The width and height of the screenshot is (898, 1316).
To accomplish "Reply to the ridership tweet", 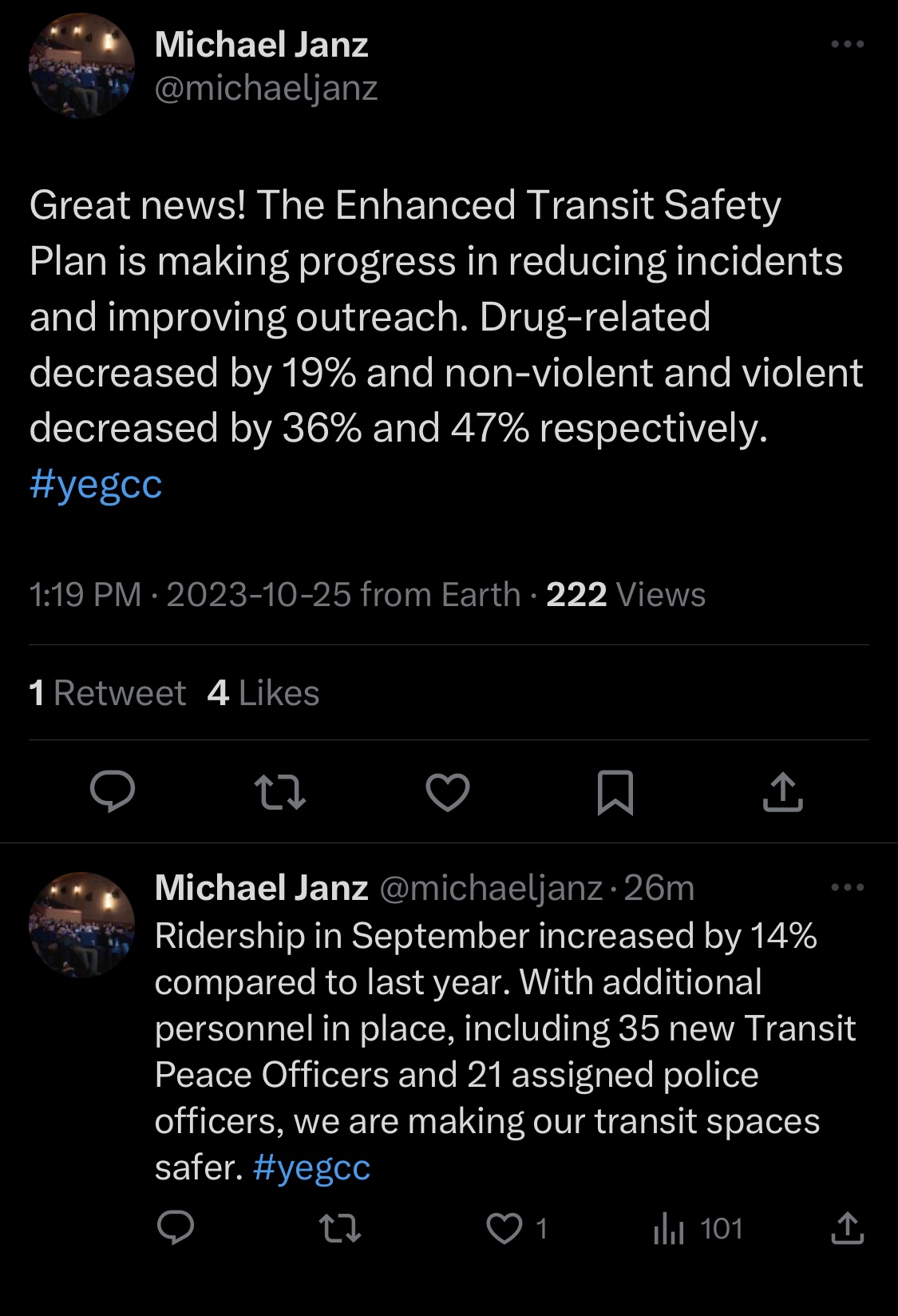I will 176,1228.
